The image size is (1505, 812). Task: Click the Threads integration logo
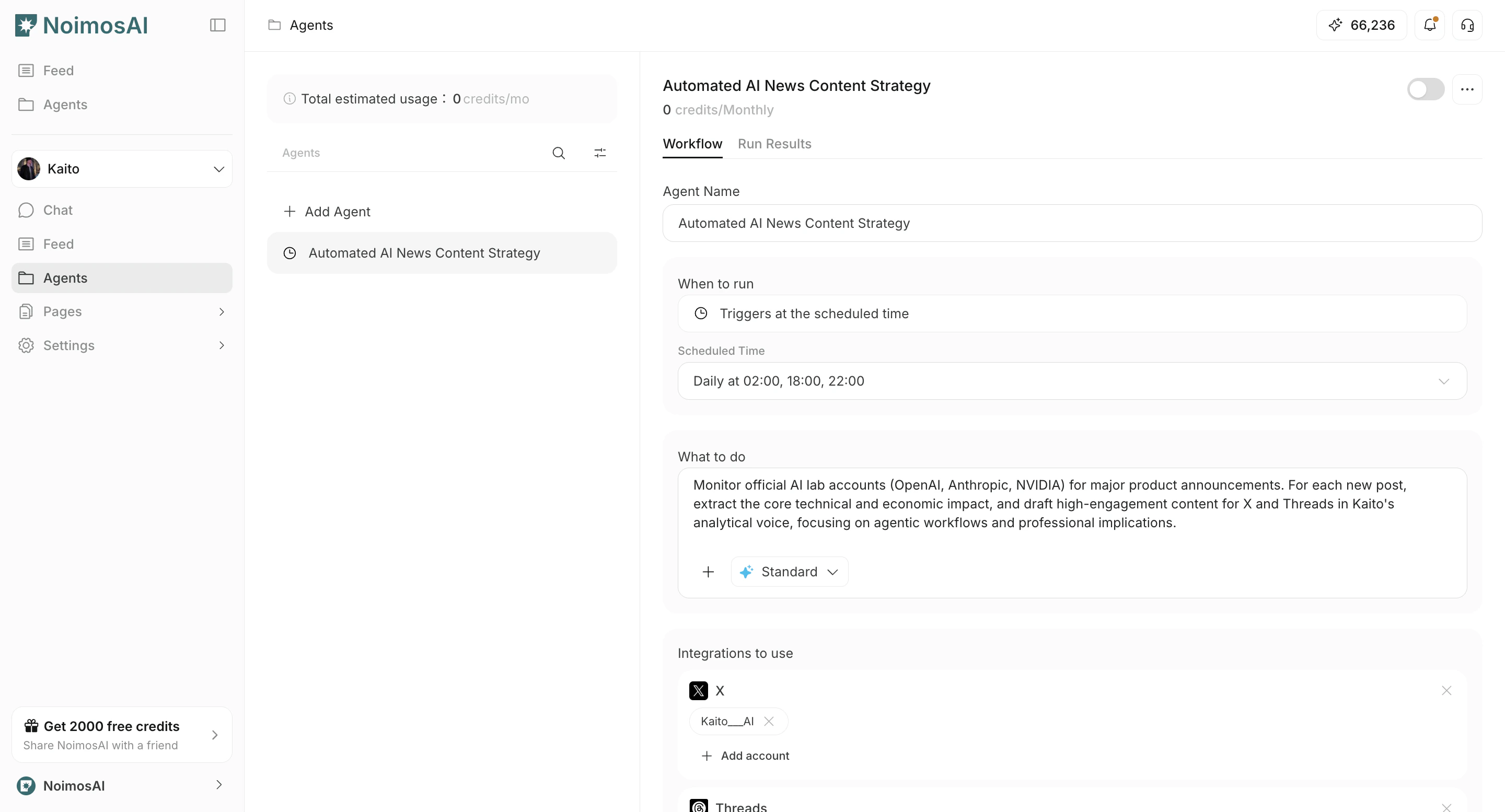[x=698, y=806]
